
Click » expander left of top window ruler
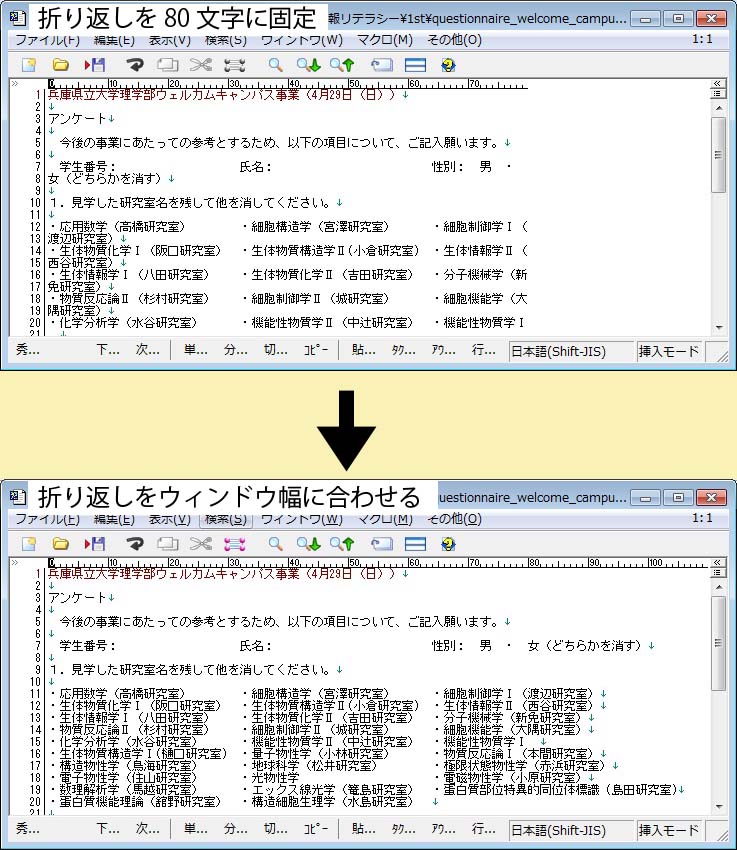[15, 83]
